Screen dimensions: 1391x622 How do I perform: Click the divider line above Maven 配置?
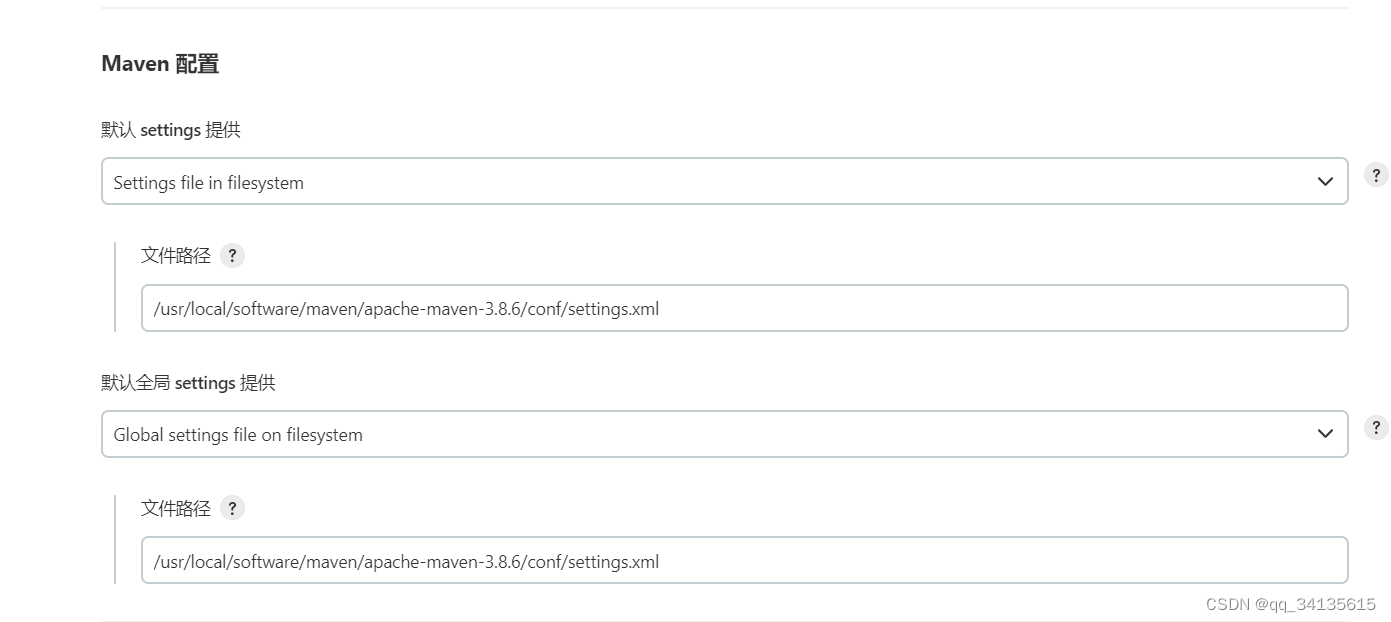(724, 8)
